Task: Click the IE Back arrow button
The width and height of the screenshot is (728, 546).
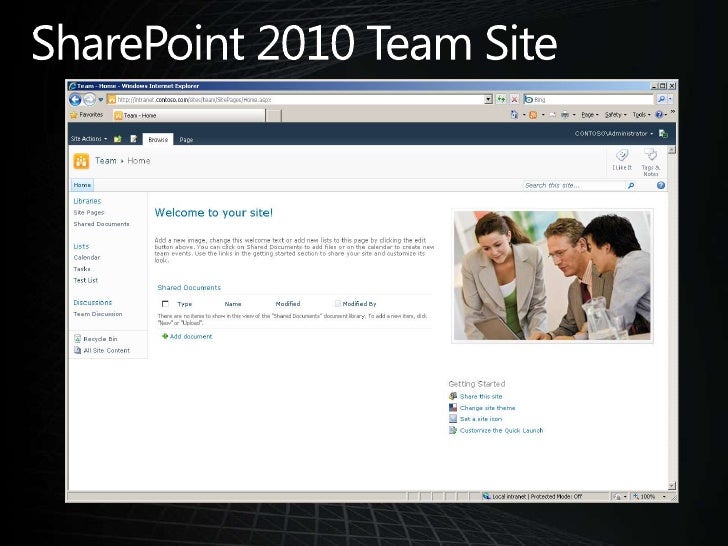Action: (75, 99)
